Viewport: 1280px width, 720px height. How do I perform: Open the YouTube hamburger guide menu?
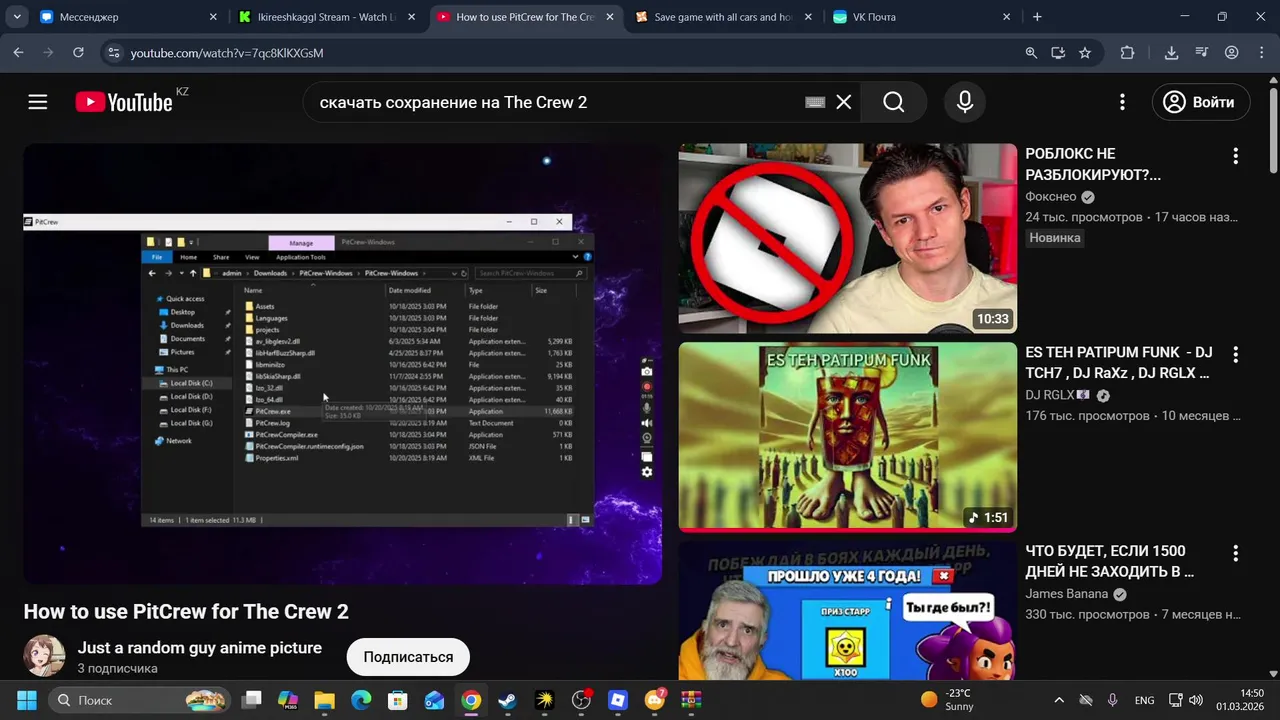pyautogui.click(x=38, y=102)
